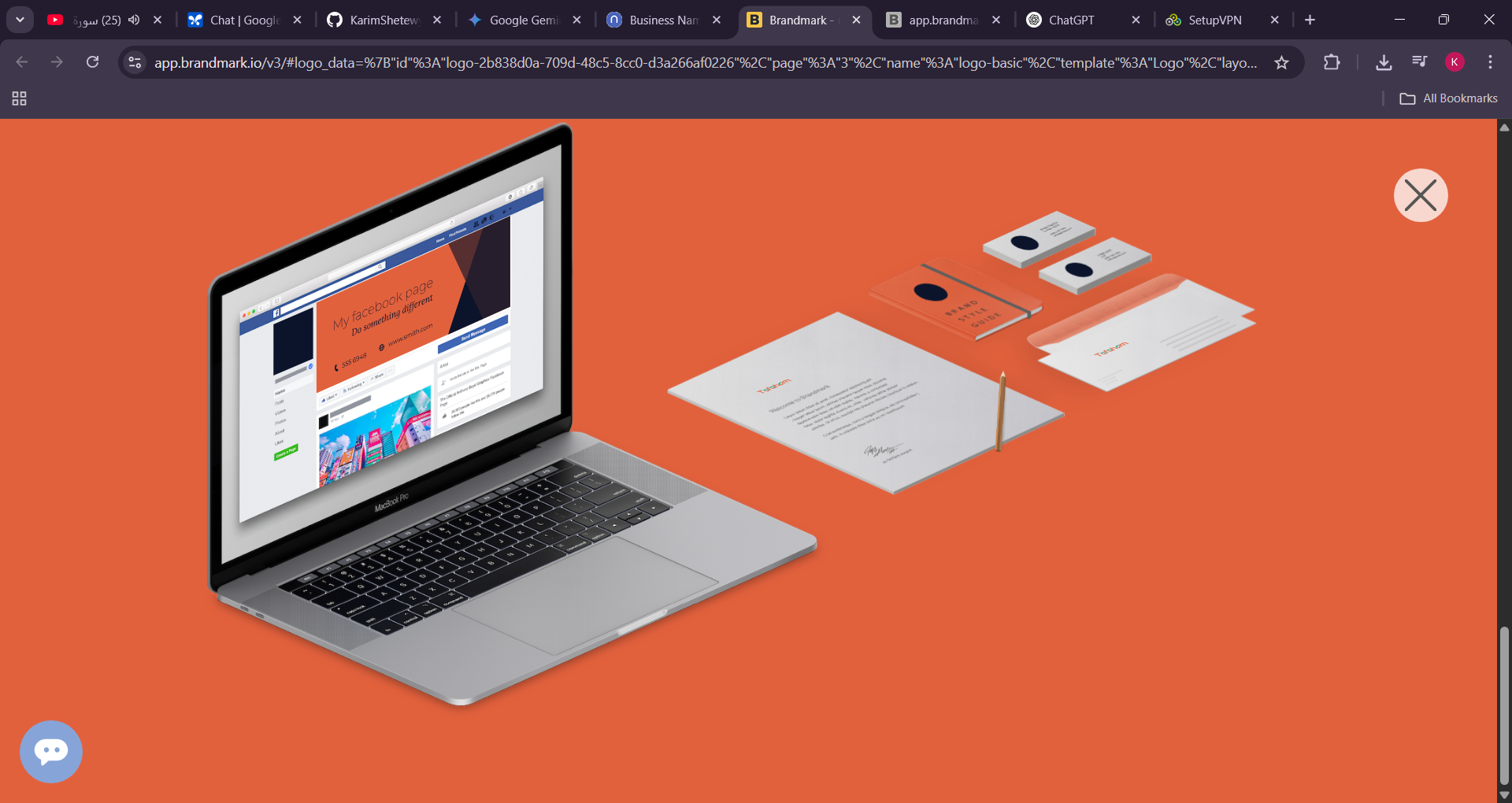Image resolution: width=1512 pixels, height=803 pixels.
Task: Open the chat support bubble
Action: click(51, 752)
